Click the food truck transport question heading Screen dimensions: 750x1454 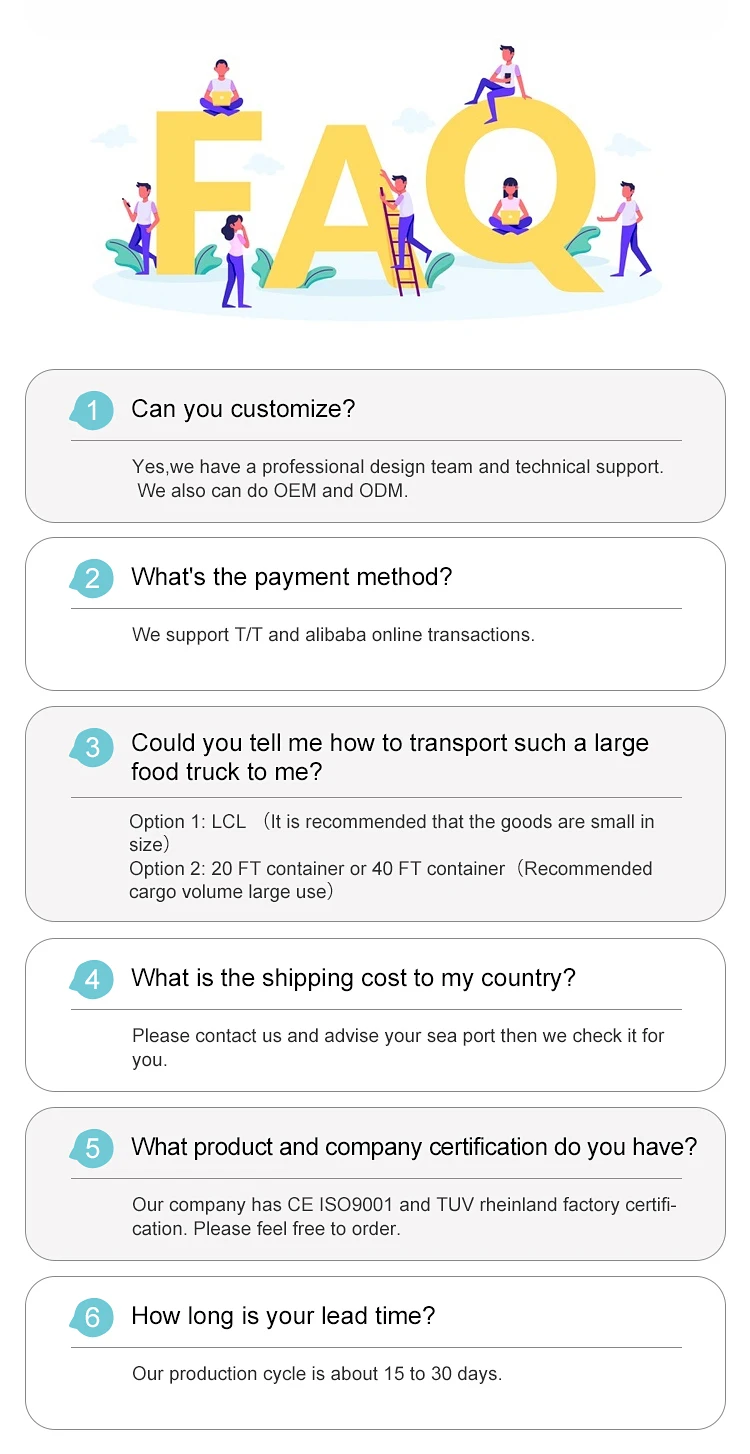pyautogui.click(x=389, y=757)
